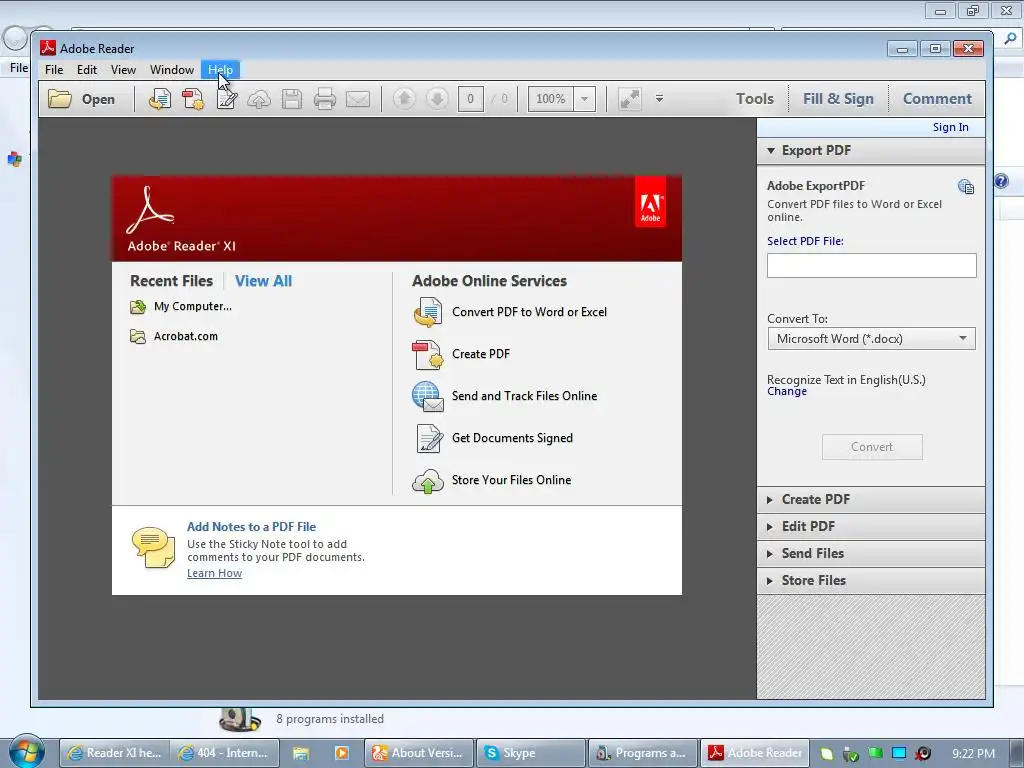Expand the Store Files panel section
The width and height of the screenshot is (1024, 768).
[x=871, y=581]
